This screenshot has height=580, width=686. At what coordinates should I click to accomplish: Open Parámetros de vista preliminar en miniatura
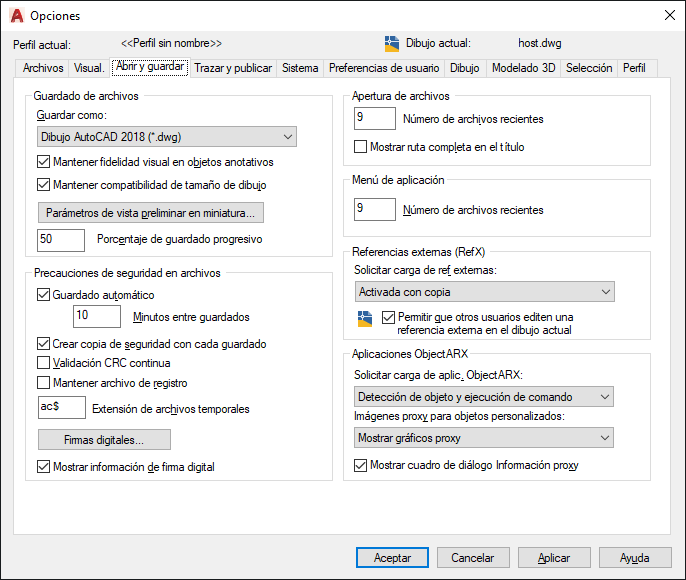click(150, 213)
